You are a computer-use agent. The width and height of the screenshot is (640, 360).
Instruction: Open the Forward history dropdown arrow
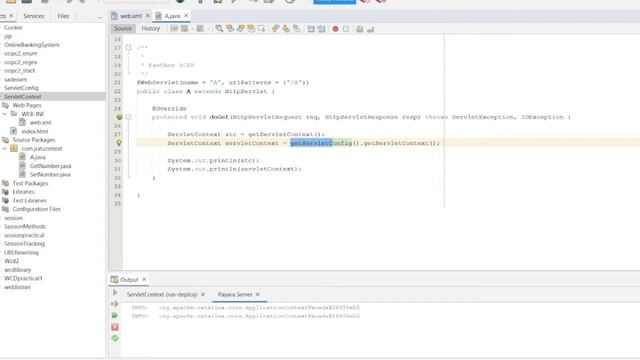pos(208,29)
